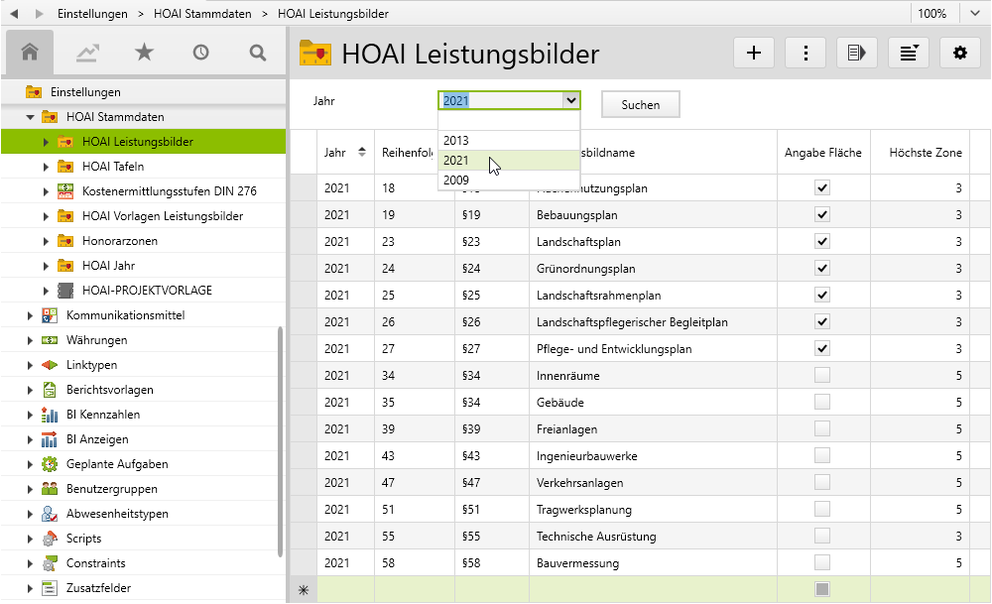This screenshot has width=992, height=604.
Task: Click the Berichtsvorlagen document icon
Action: (x=49, y=390)
